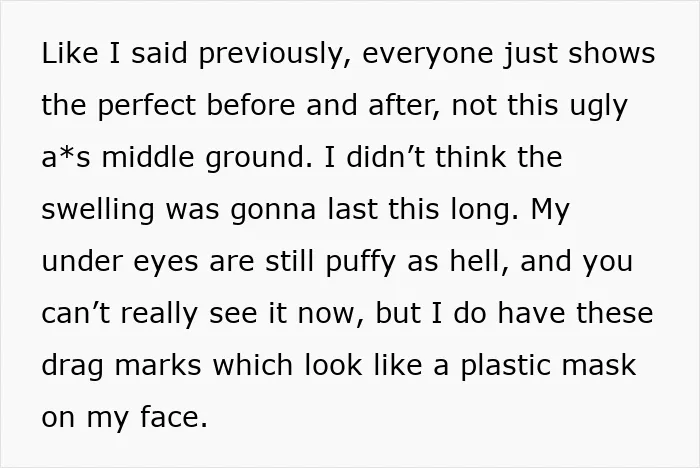The image size is (700, 468).
Task: Click the censored word "a*s"
Action: click(66, 157)
